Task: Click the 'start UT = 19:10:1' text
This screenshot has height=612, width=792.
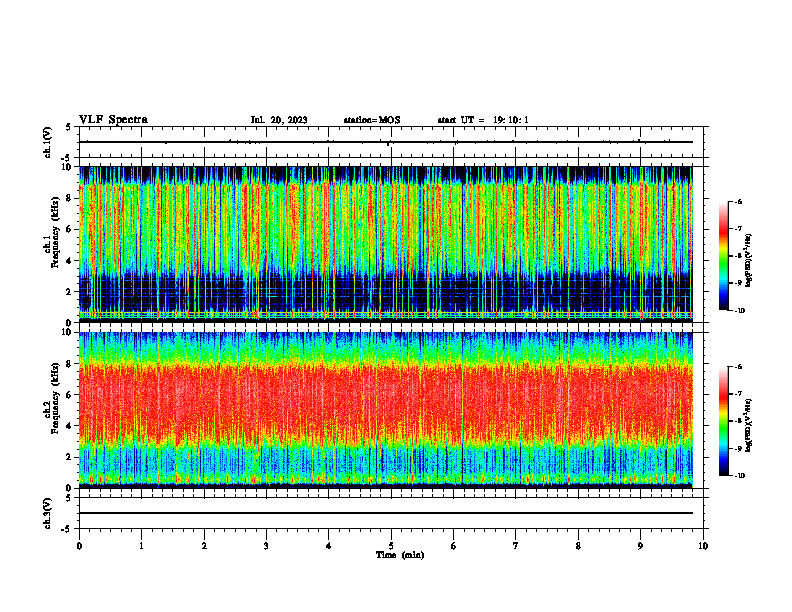Action: [483, 120]
